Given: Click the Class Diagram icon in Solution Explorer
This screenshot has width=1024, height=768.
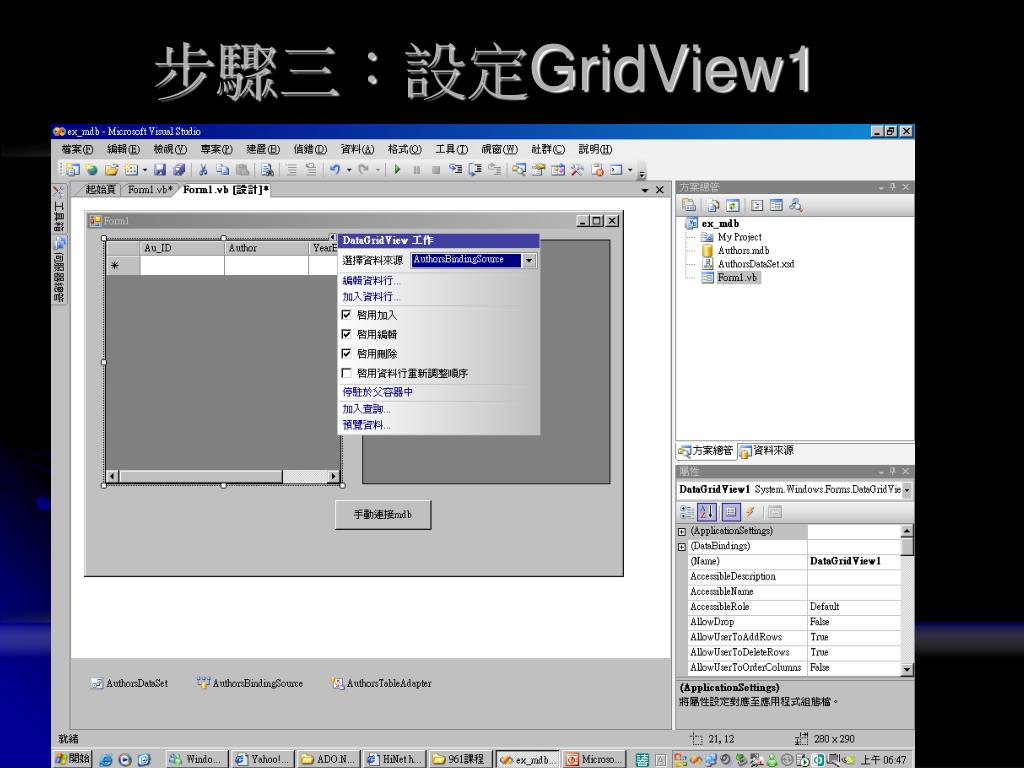Looking at the screenshot, I should 795,205.
